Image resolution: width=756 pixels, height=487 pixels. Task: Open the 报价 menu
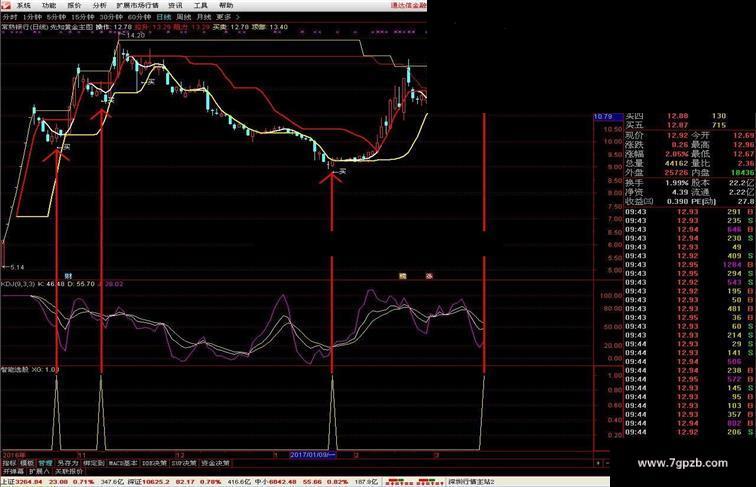click(x=74, y=6)
